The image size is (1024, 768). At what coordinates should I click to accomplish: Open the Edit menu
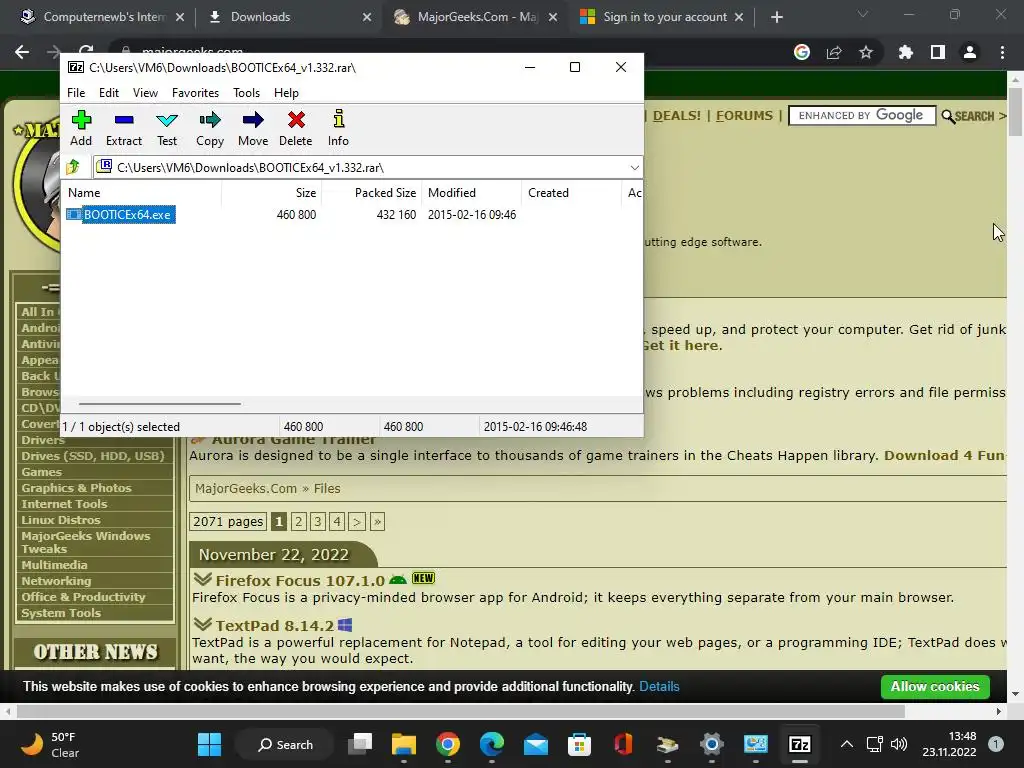click(x=108, y=93)
